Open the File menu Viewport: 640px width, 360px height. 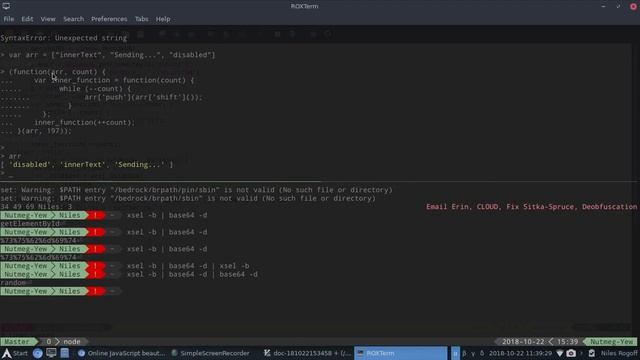[x=9, y=19]
